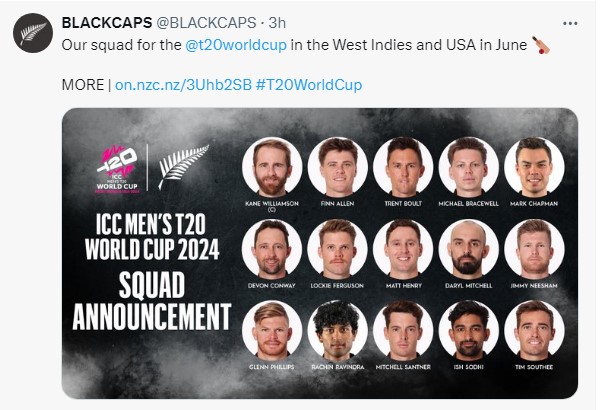
Task: Click Michael Bracewell's portrait
Action: (x=468, y=167)
